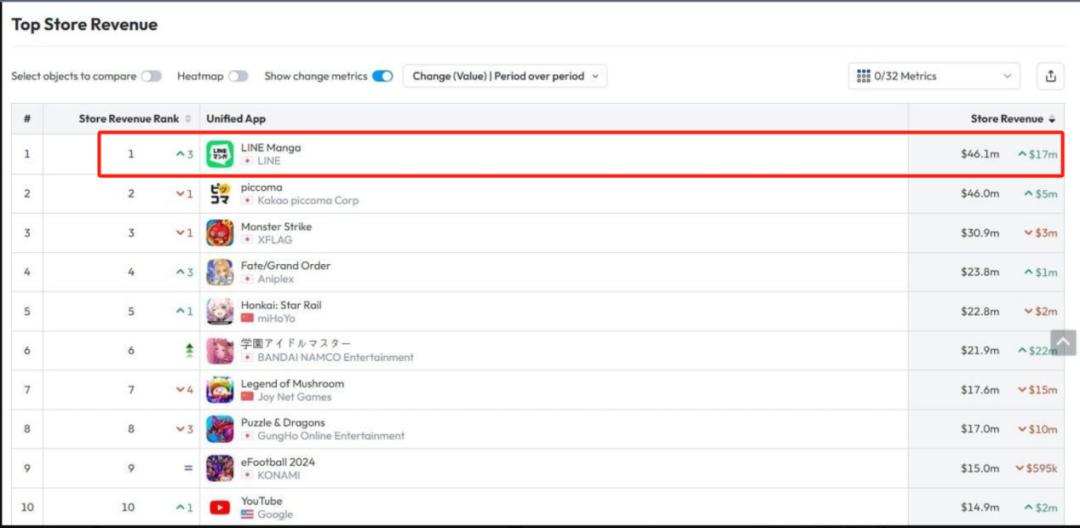Click the YouTube app icon
1080x528 pixels.
click(220, 507)
